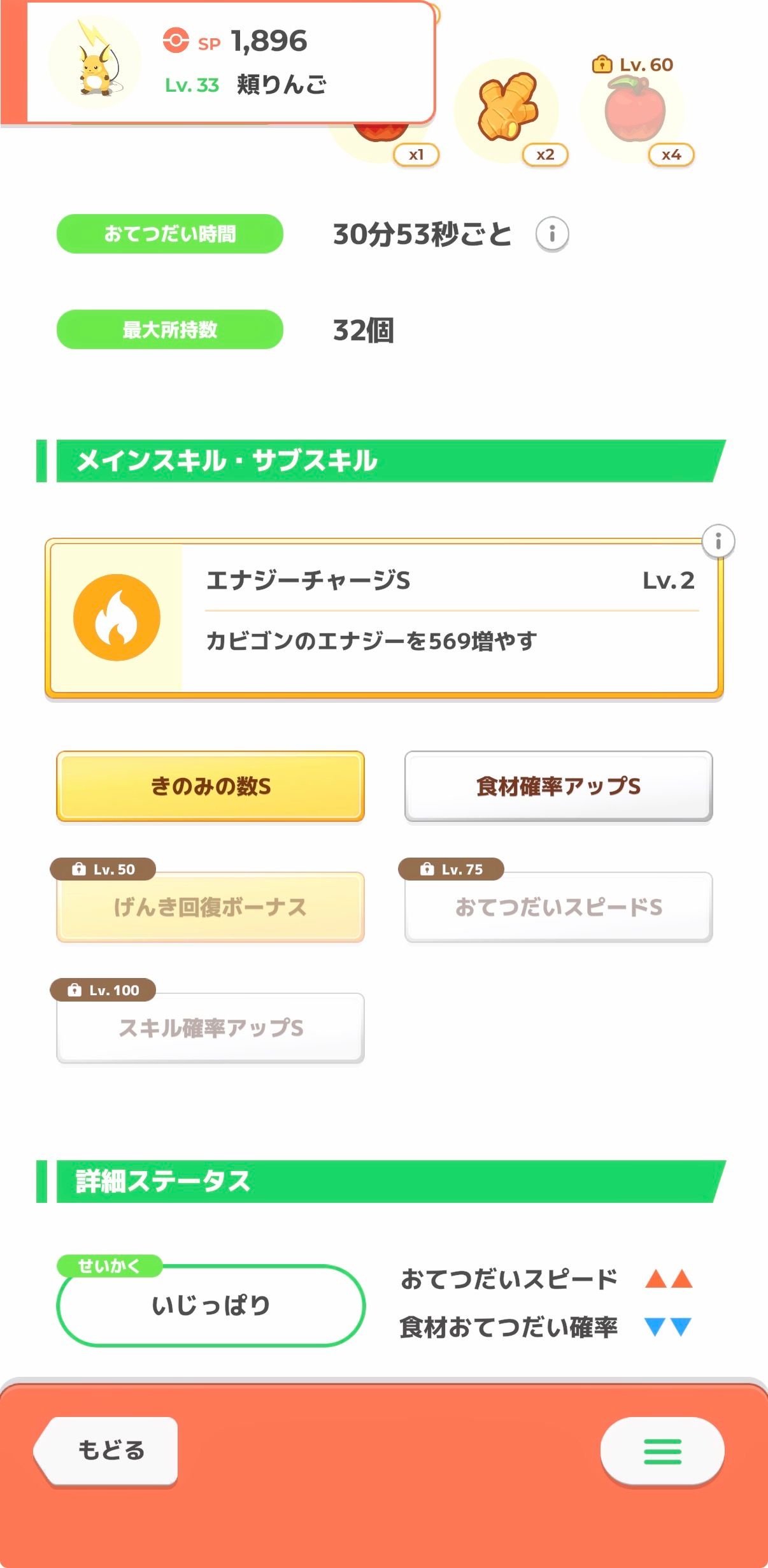Screen dimensions: 768x1568
Task: Tap the red up arrows for おてつだいスピード
Action: [x=669, y=1279]
